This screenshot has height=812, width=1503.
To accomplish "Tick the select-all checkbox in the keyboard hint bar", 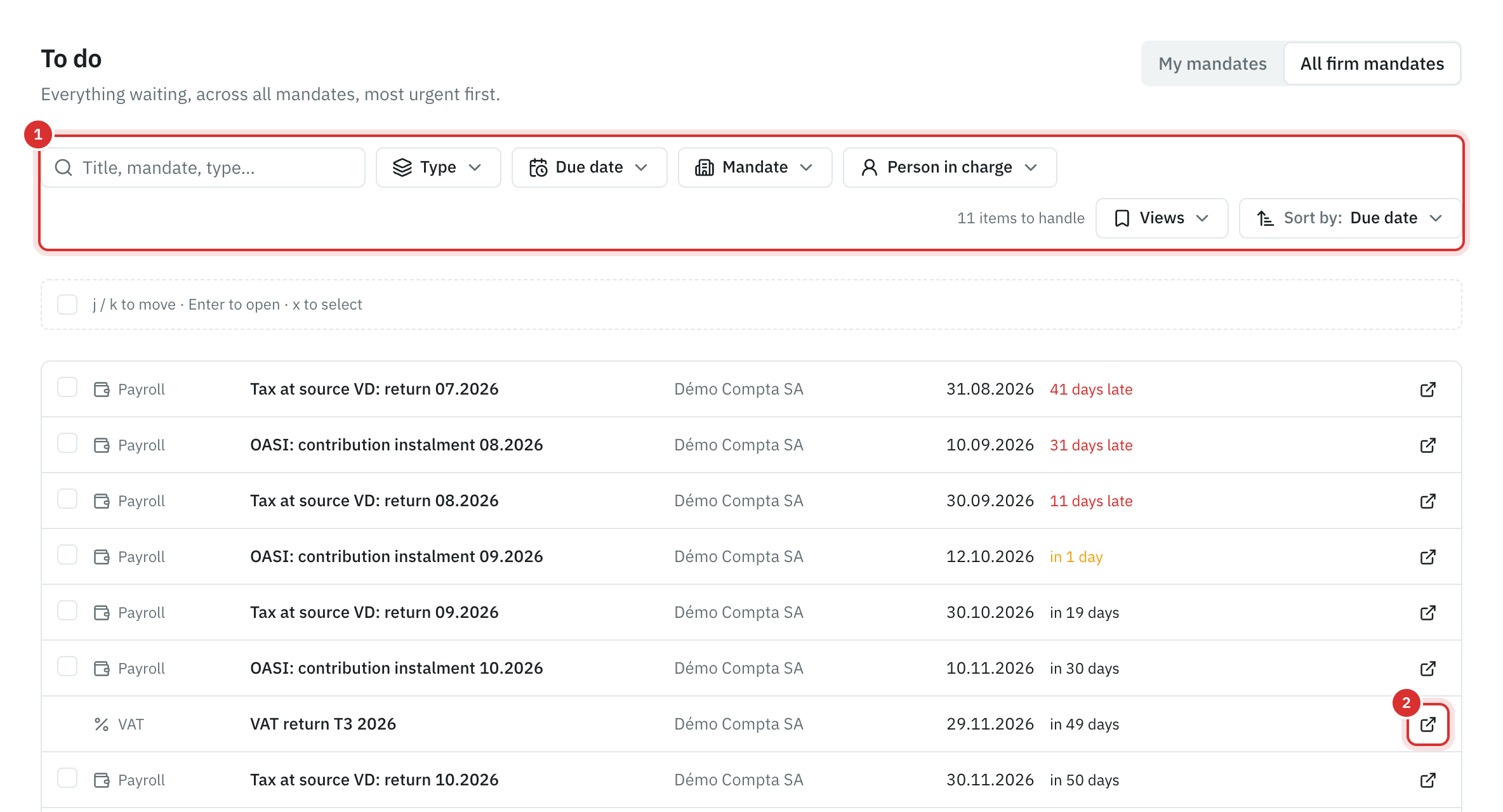I will click(67, 304).
